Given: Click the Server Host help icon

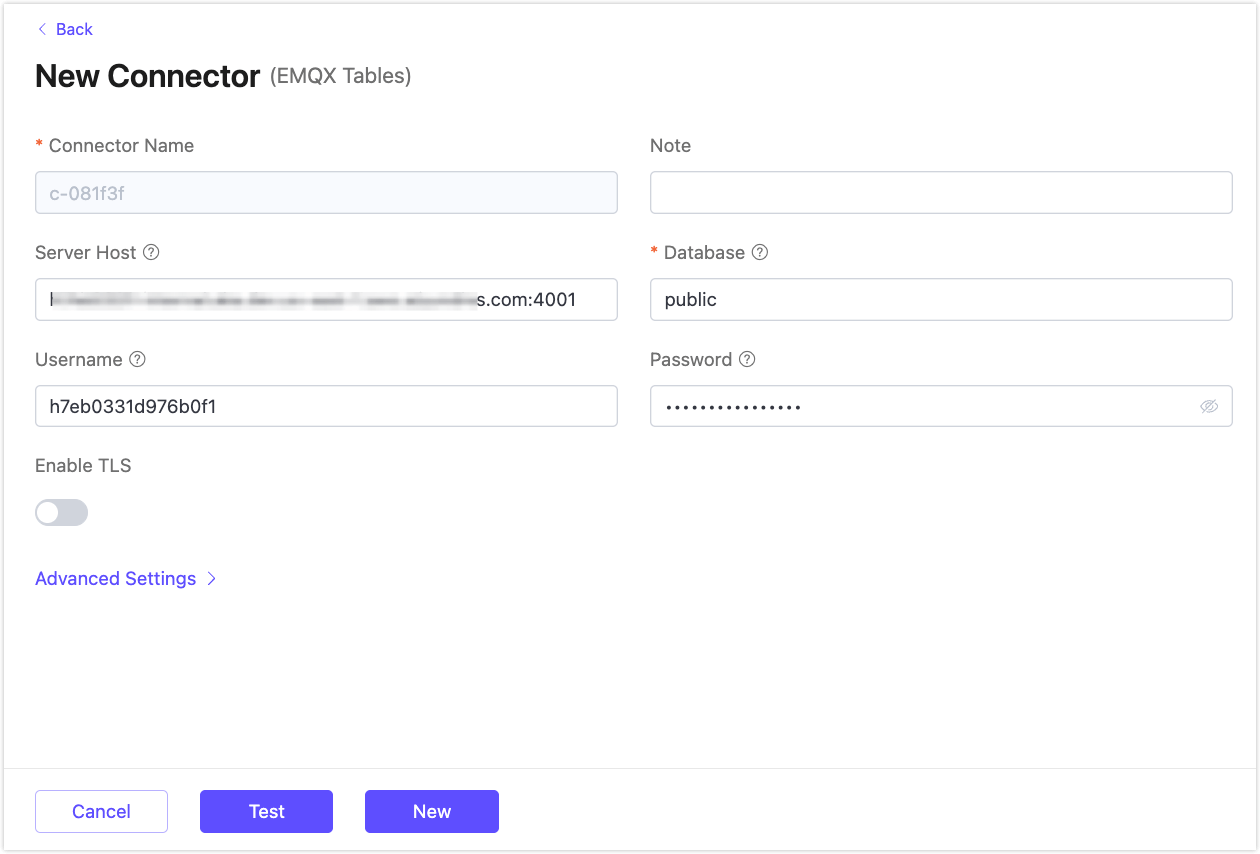Looking at the screenshot, I should tap(151, 253).
